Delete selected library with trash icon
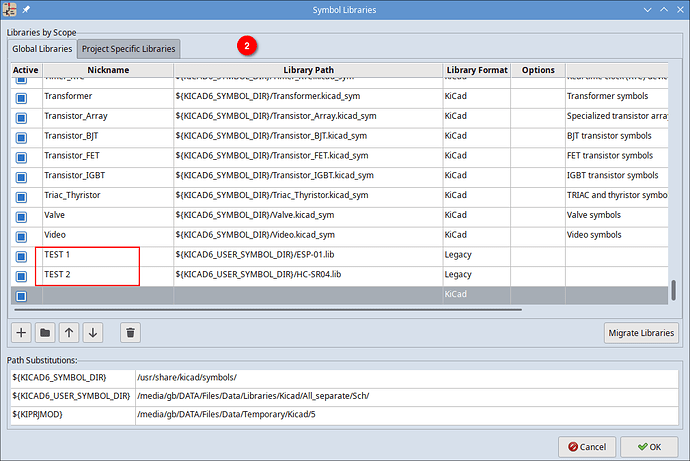The width and height of the screenshot is (690, 461). click(x=130, y=333)
